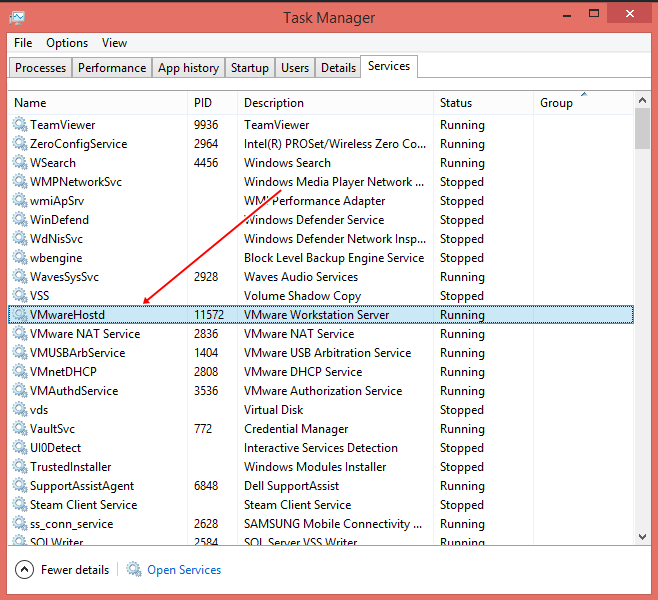Click the gear icon beside VMwareHostd
This screenshot has height=600, width=658.
pyautogui.click(x=20, y=315)
